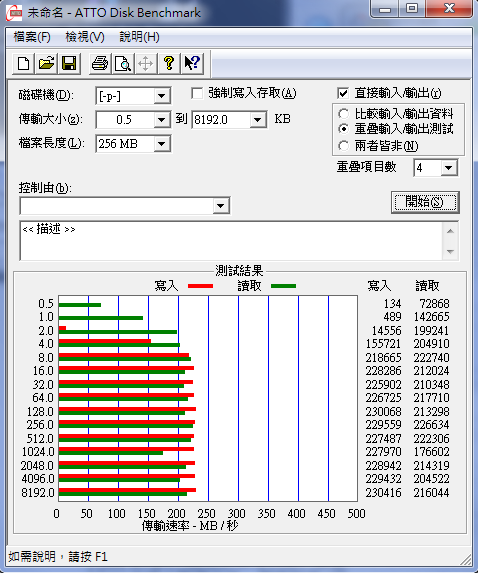Click the 128.0 transfer size row label
Screen dimensions: 478x573
coord(40,412)
